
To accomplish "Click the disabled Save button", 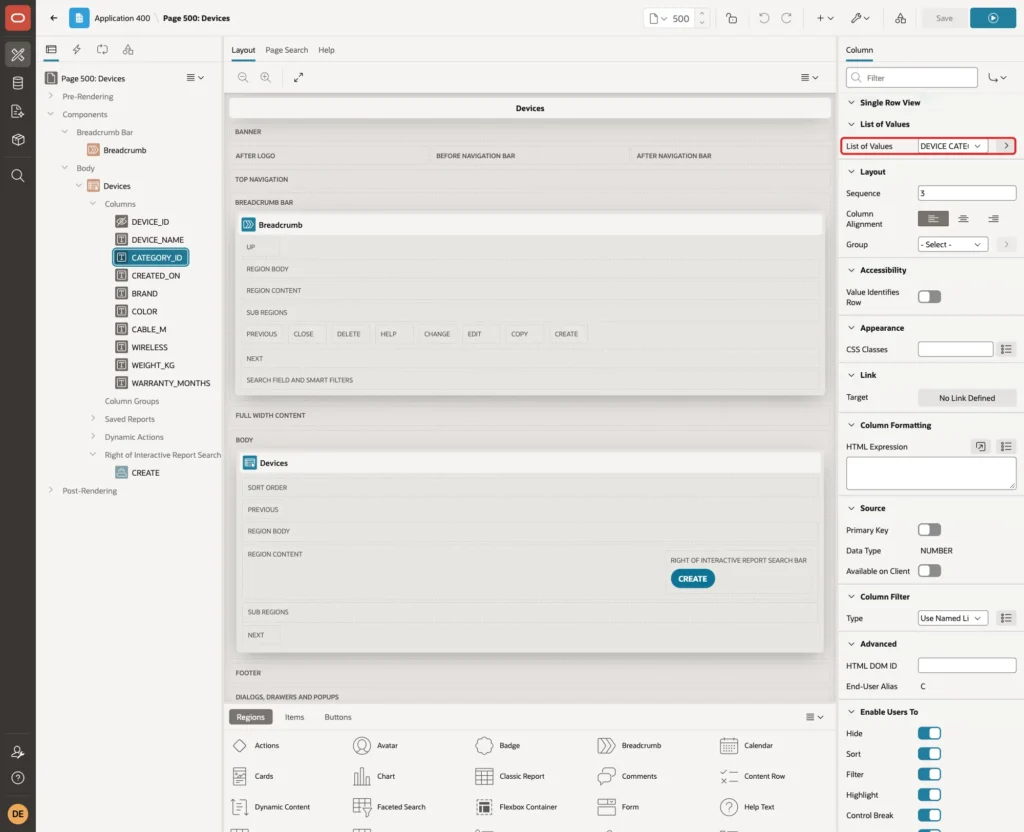I will point(944,18).
